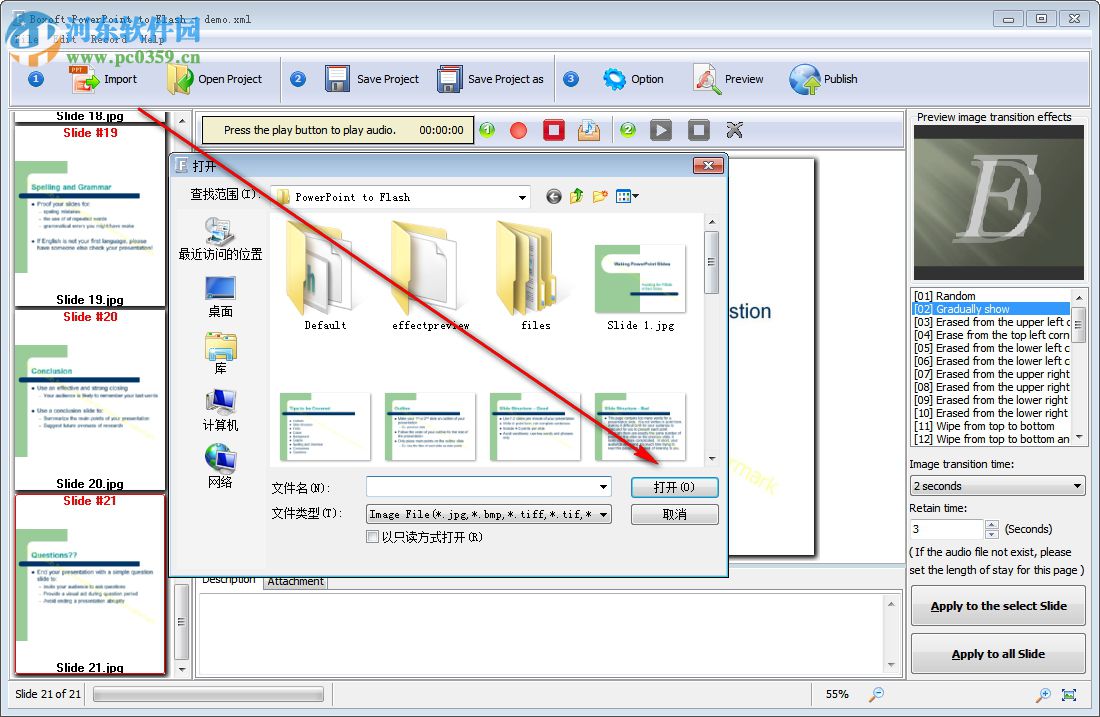Viewport: 1100px width, 717px height.
Task: Click the Apply to all Slide button
Action: click(997, 653)
